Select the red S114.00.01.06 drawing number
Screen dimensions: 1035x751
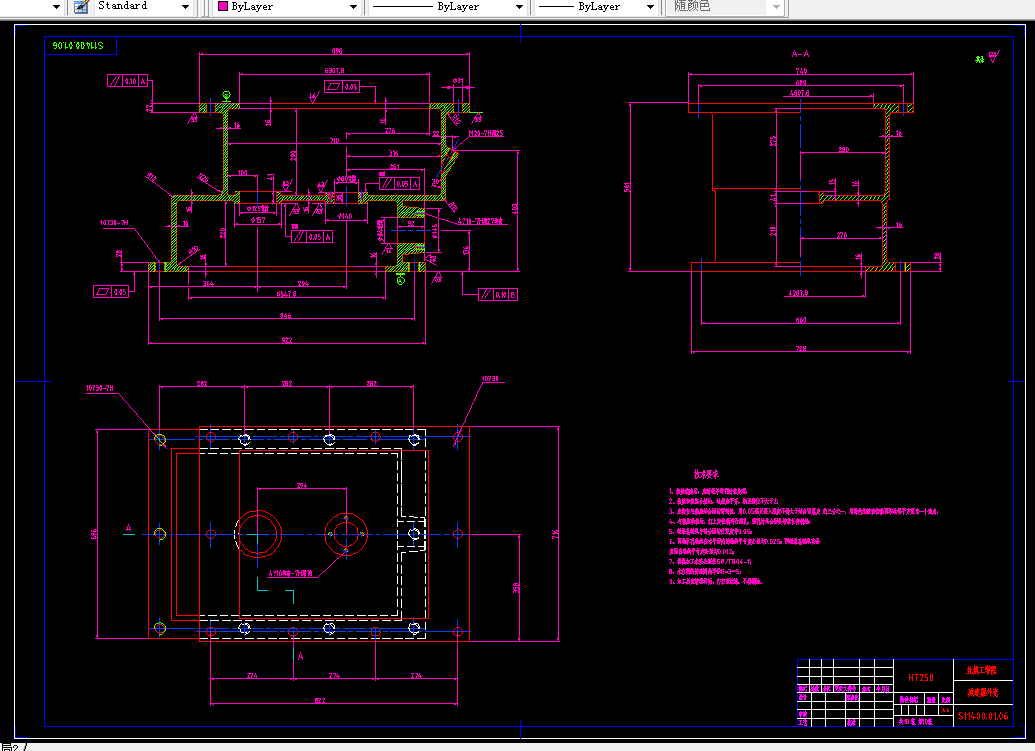(983, 716)
